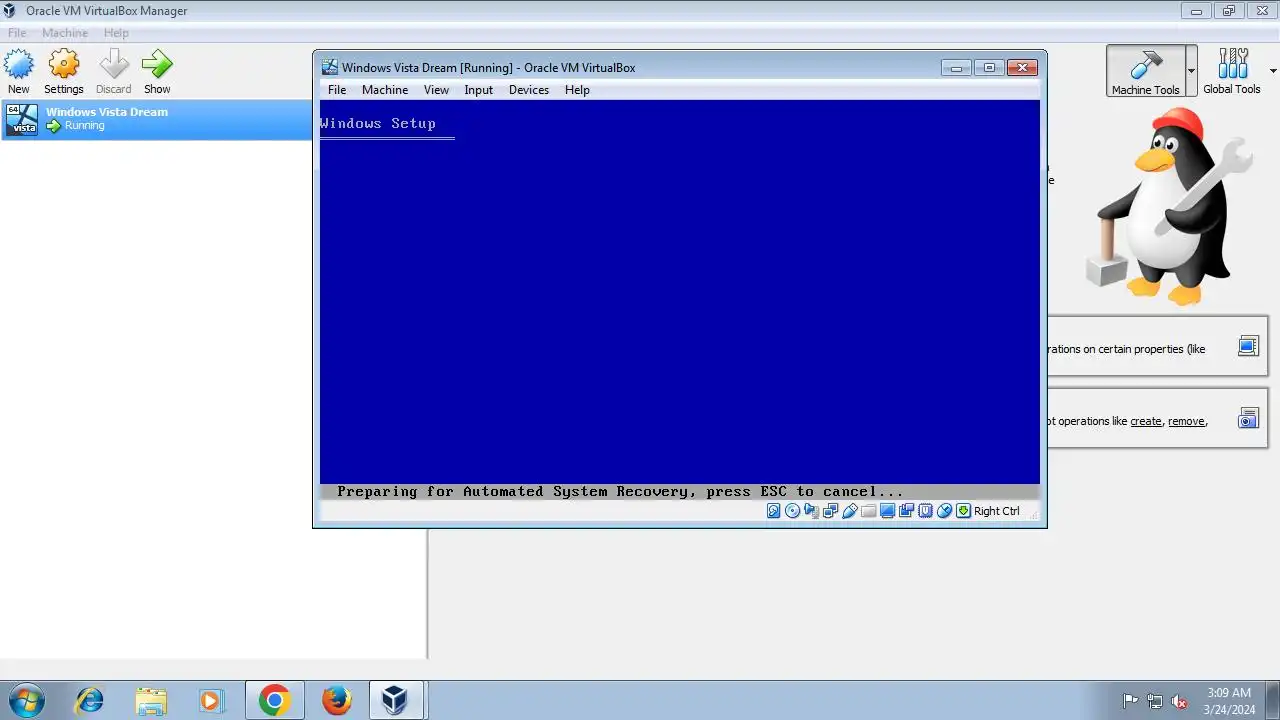Open View menu in VM window

(x=436, y=90)
